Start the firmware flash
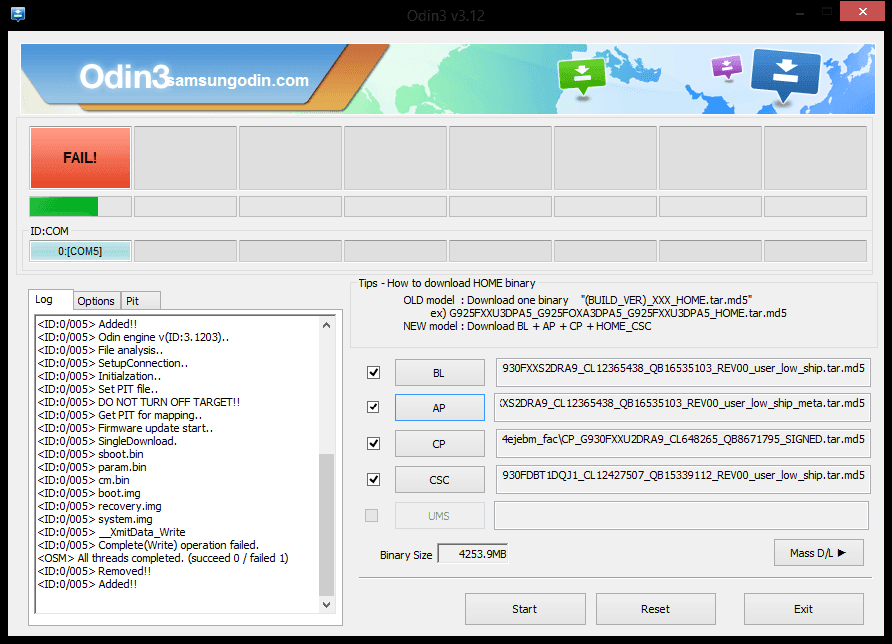 525,609
